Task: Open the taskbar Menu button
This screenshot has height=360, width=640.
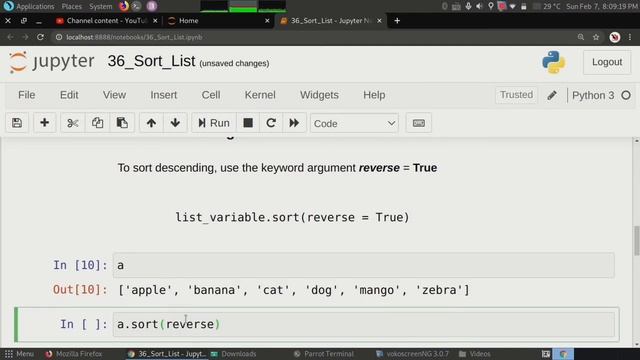Action: (20, 354)
